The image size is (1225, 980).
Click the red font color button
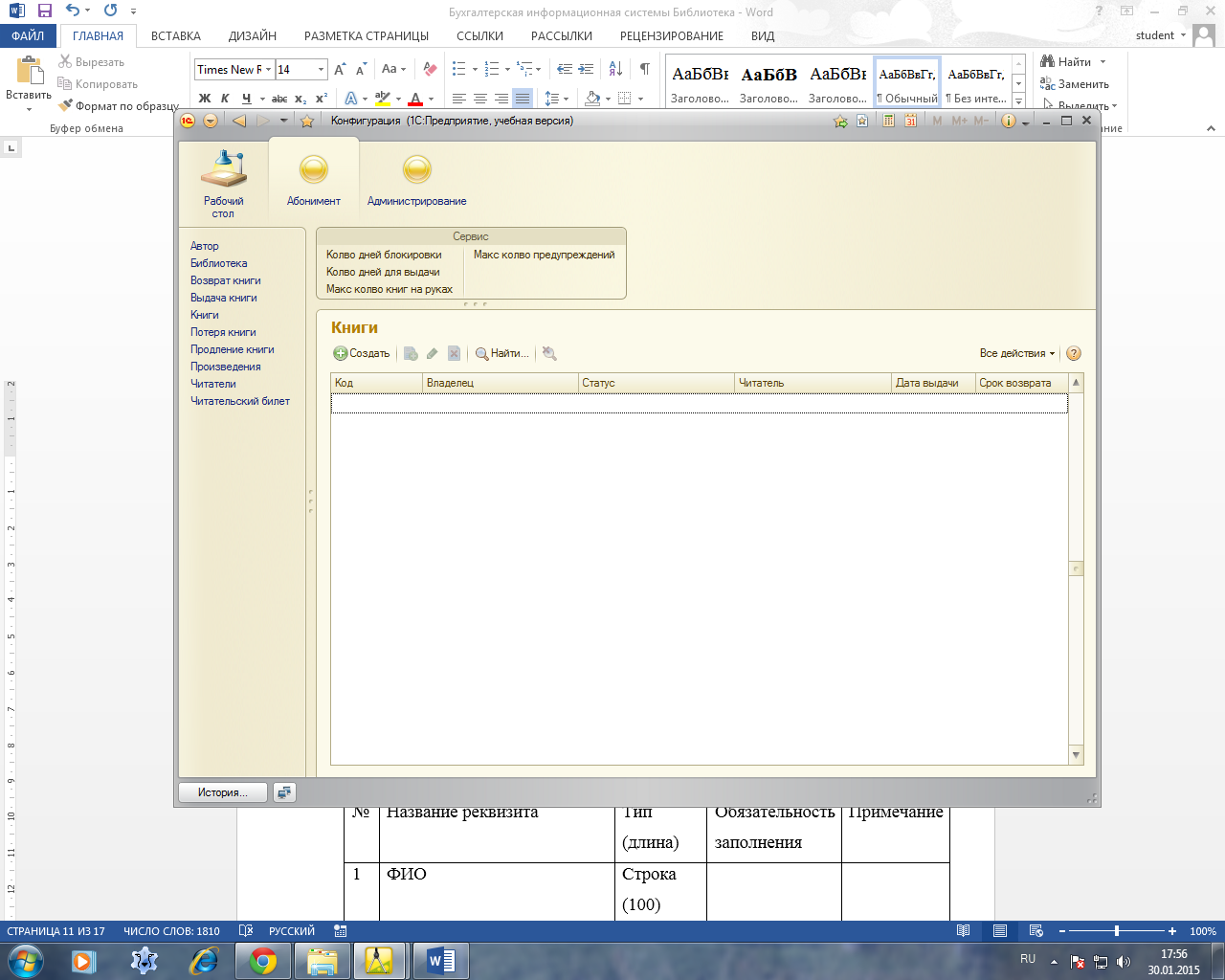pos(415,99)
